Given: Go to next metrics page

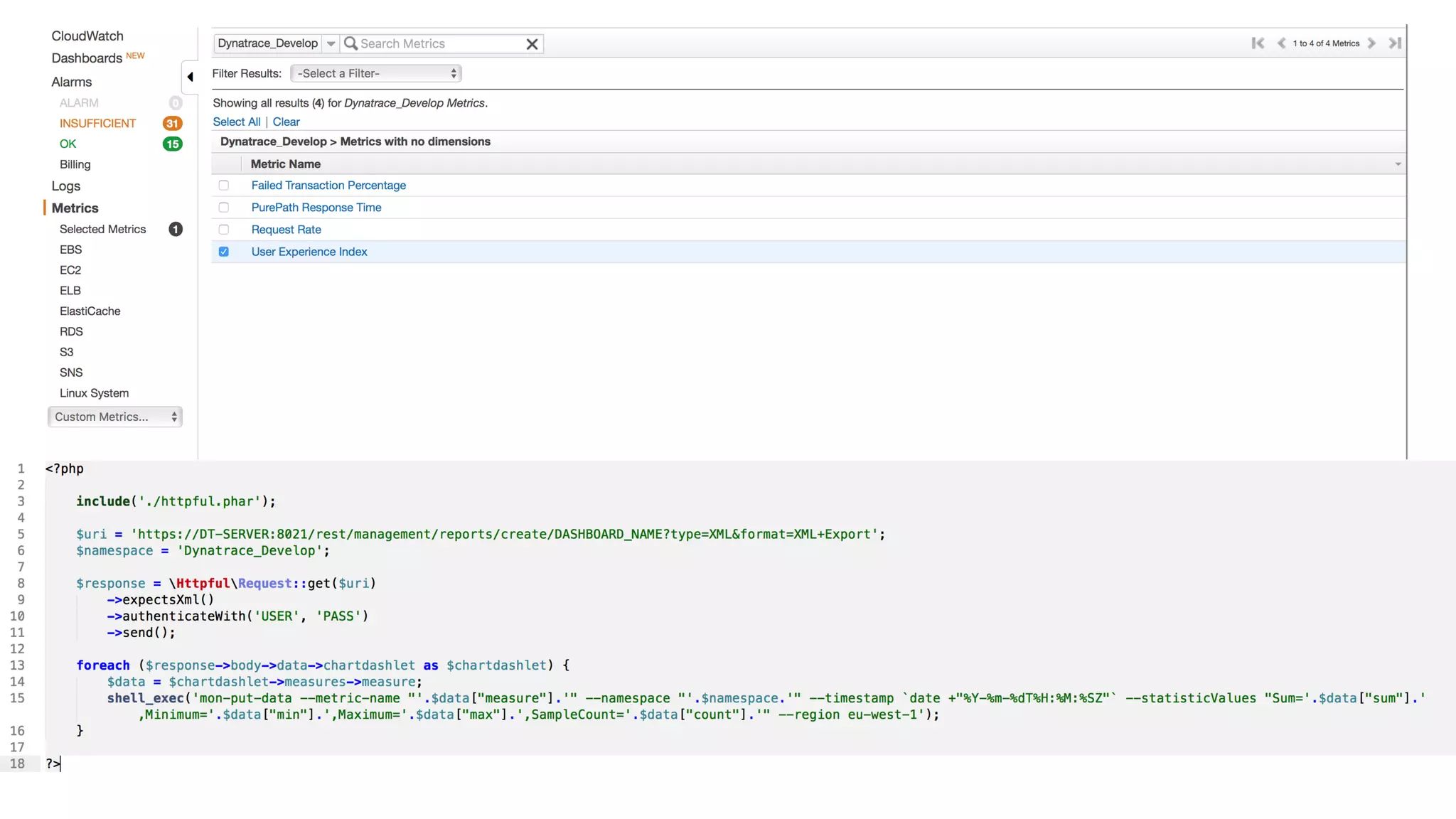Looking at the screenshot, I should 1372,43.
